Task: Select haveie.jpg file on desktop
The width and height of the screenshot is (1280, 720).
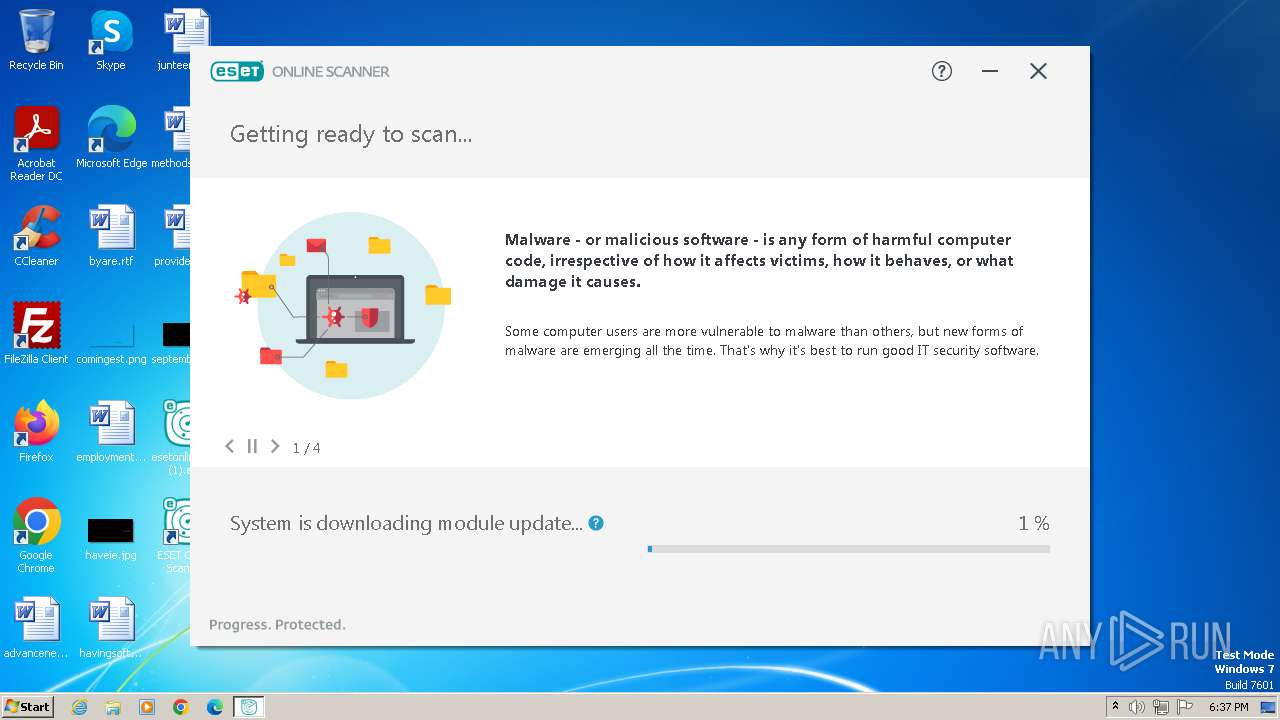Action: (x=111, y=538)
